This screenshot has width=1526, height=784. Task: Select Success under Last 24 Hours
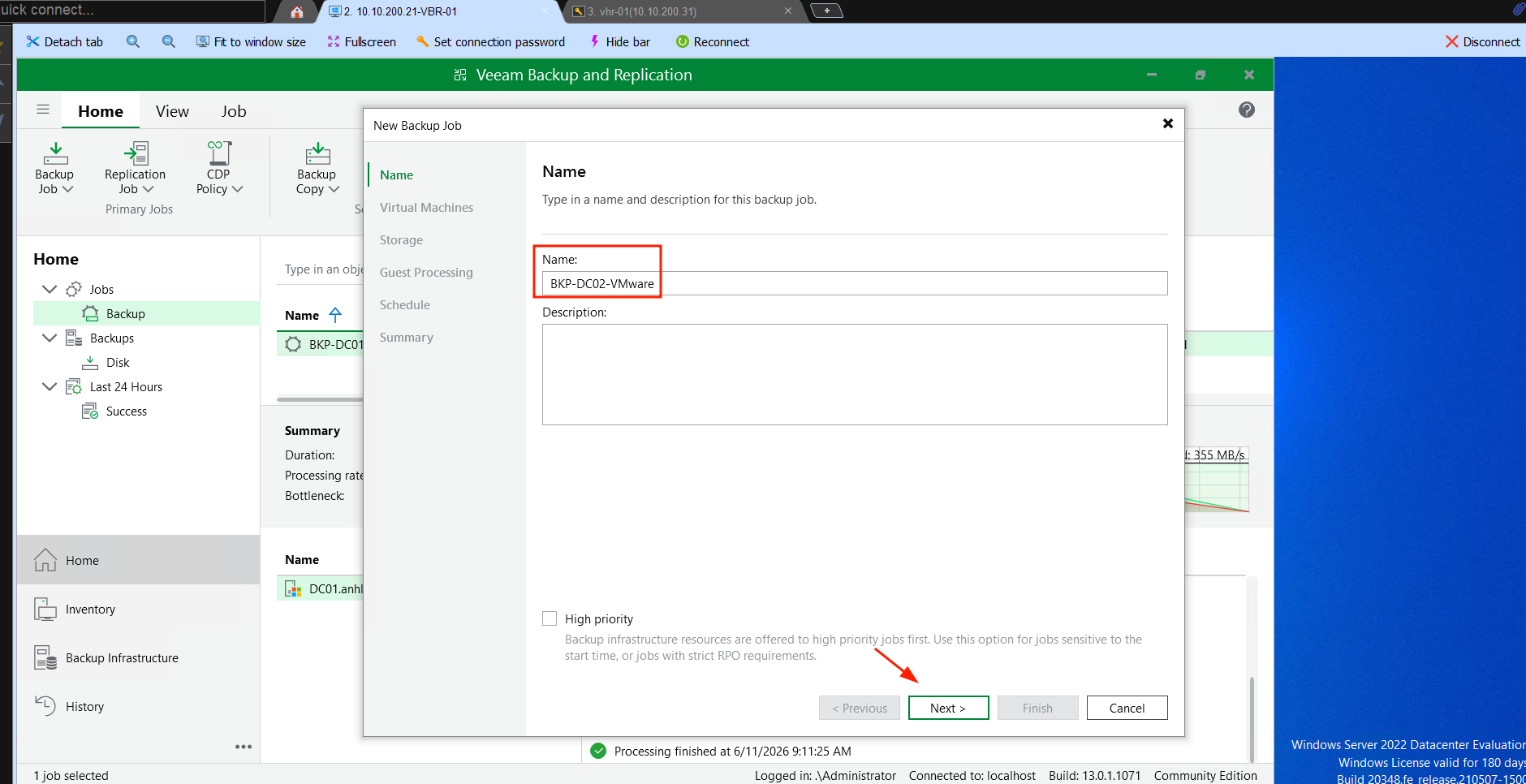(127, 411)
